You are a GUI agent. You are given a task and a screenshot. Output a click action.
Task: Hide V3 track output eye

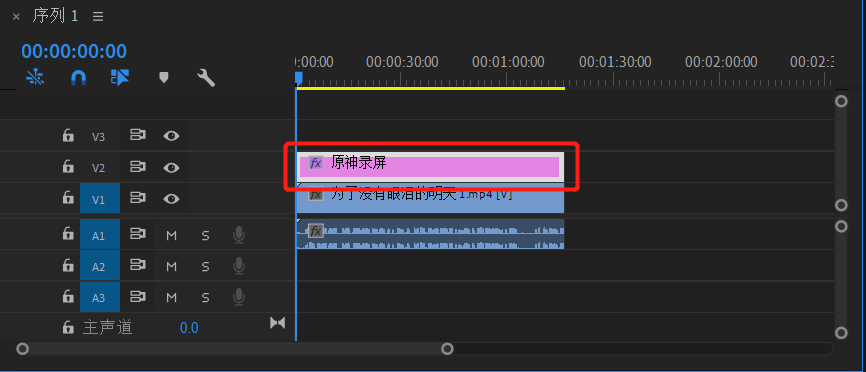[x=171, y=136]
